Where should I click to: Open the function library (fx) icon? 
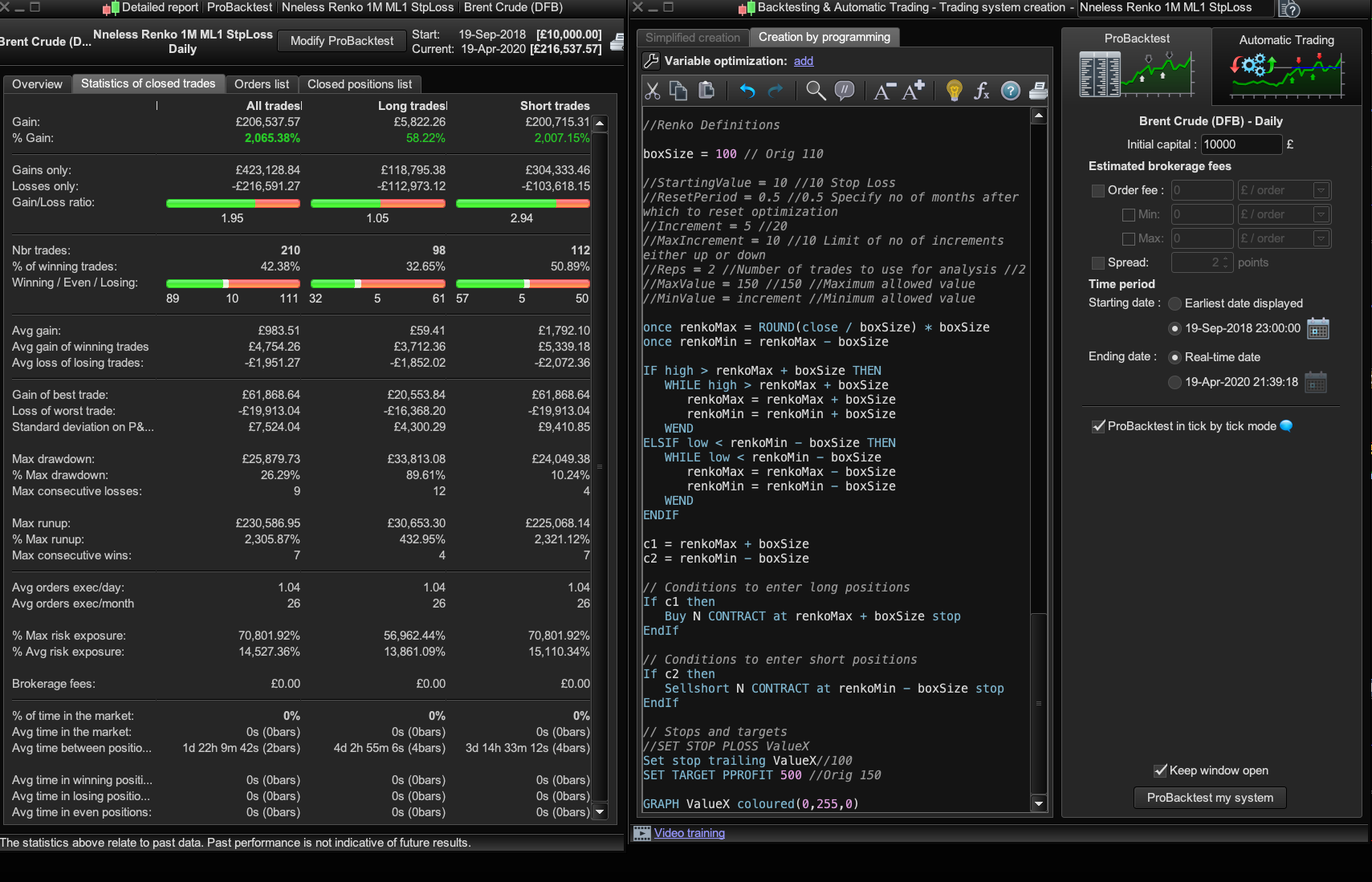point(981,91)
